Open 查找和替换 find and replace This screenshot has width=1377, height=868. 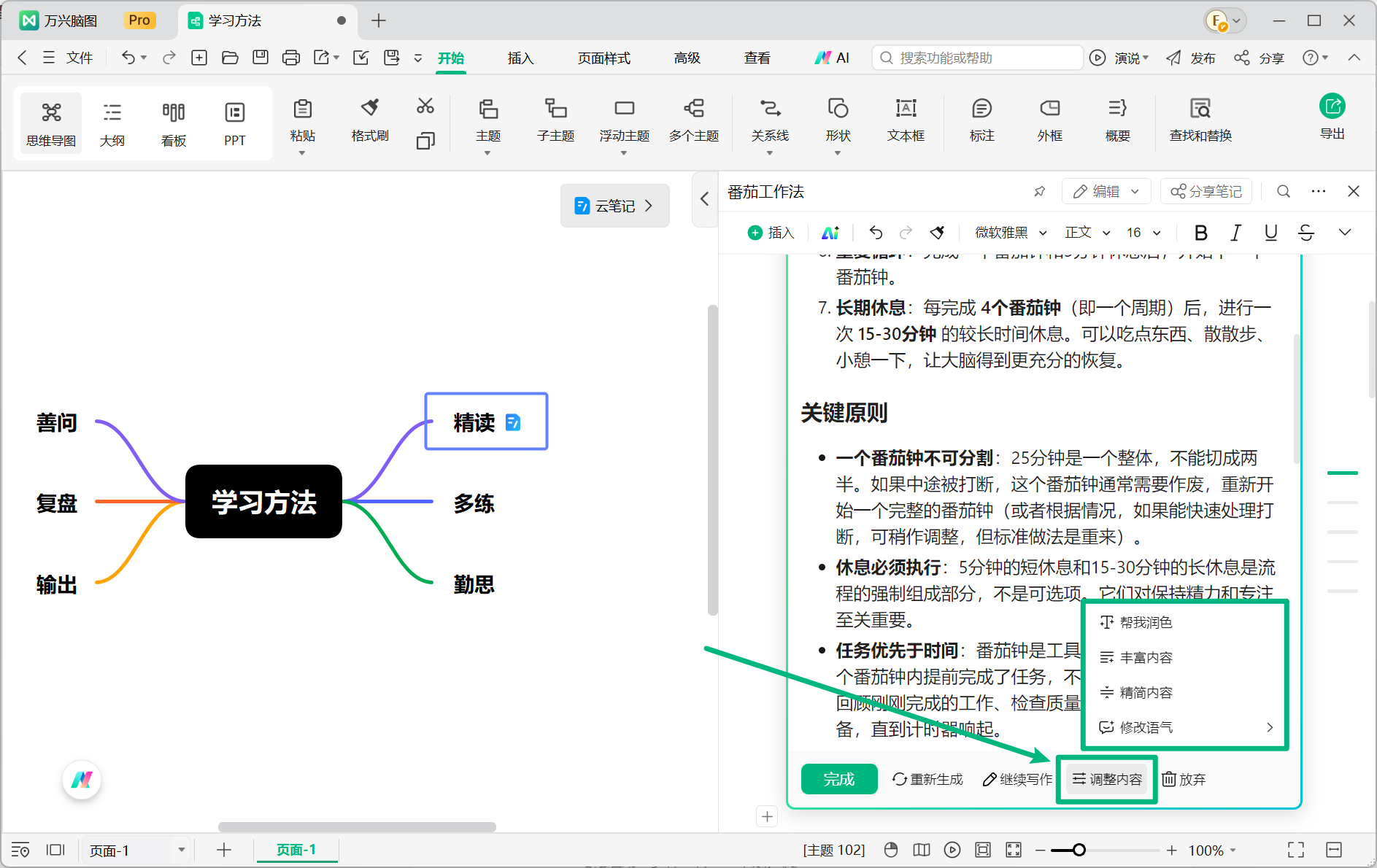(1200, 120)
